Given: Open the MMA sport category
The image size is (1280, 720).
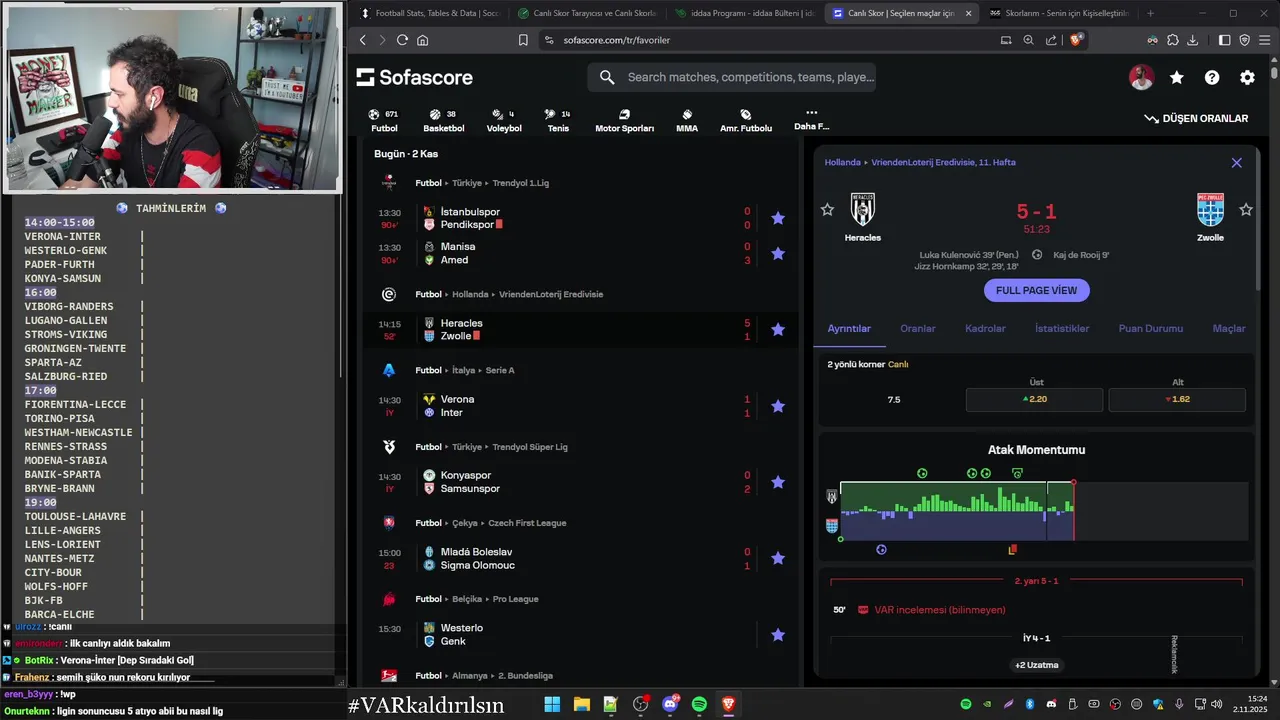Looking at the screenshot, I should [x=687, y=120].
